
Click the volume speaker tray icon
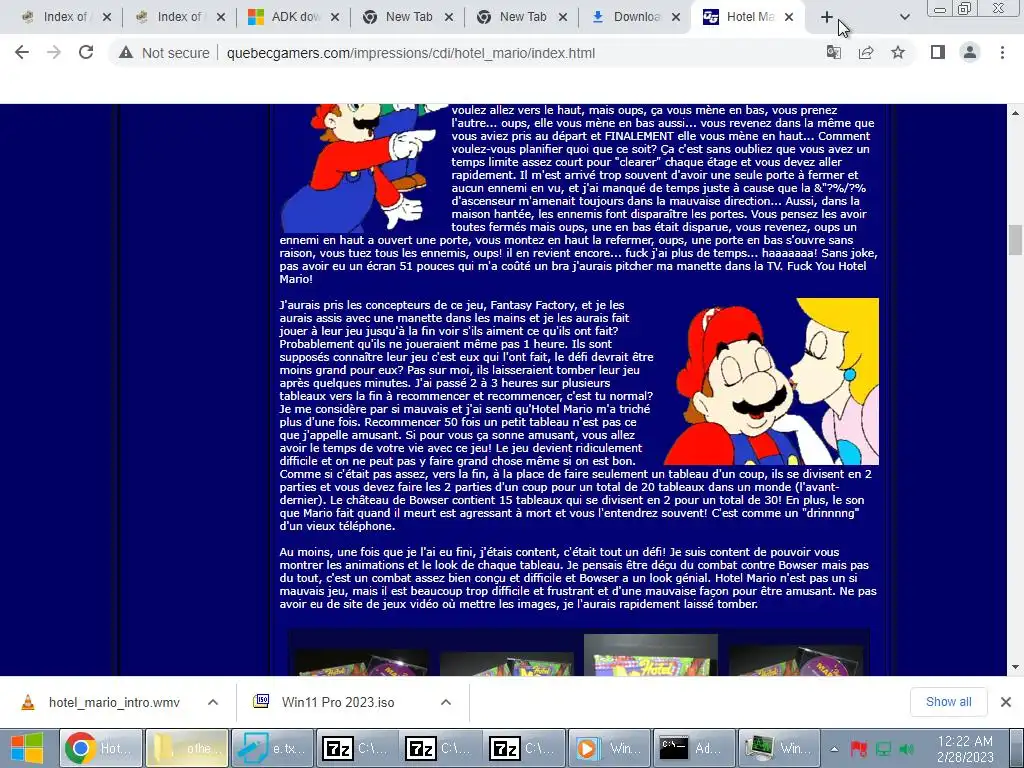pos(907,749)
